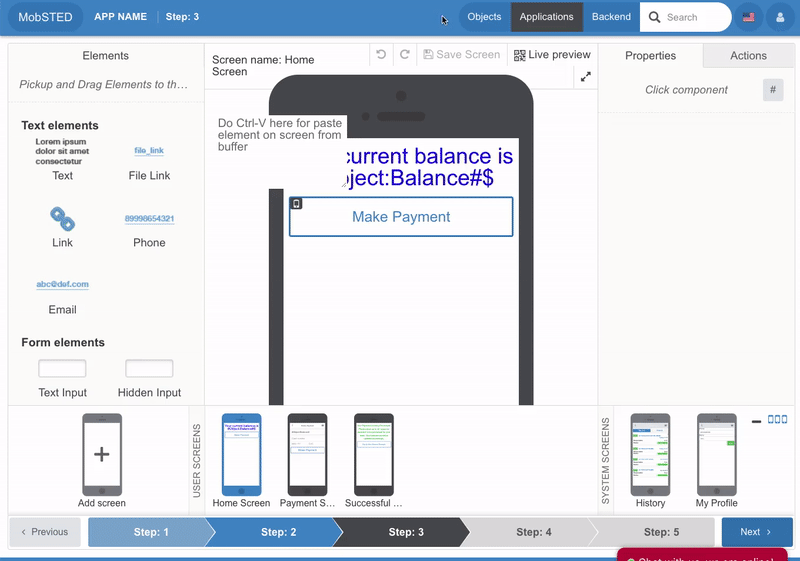This screenshot has width=800, height=561.
Task: Pick the Phone element
Action: point(149,231)
